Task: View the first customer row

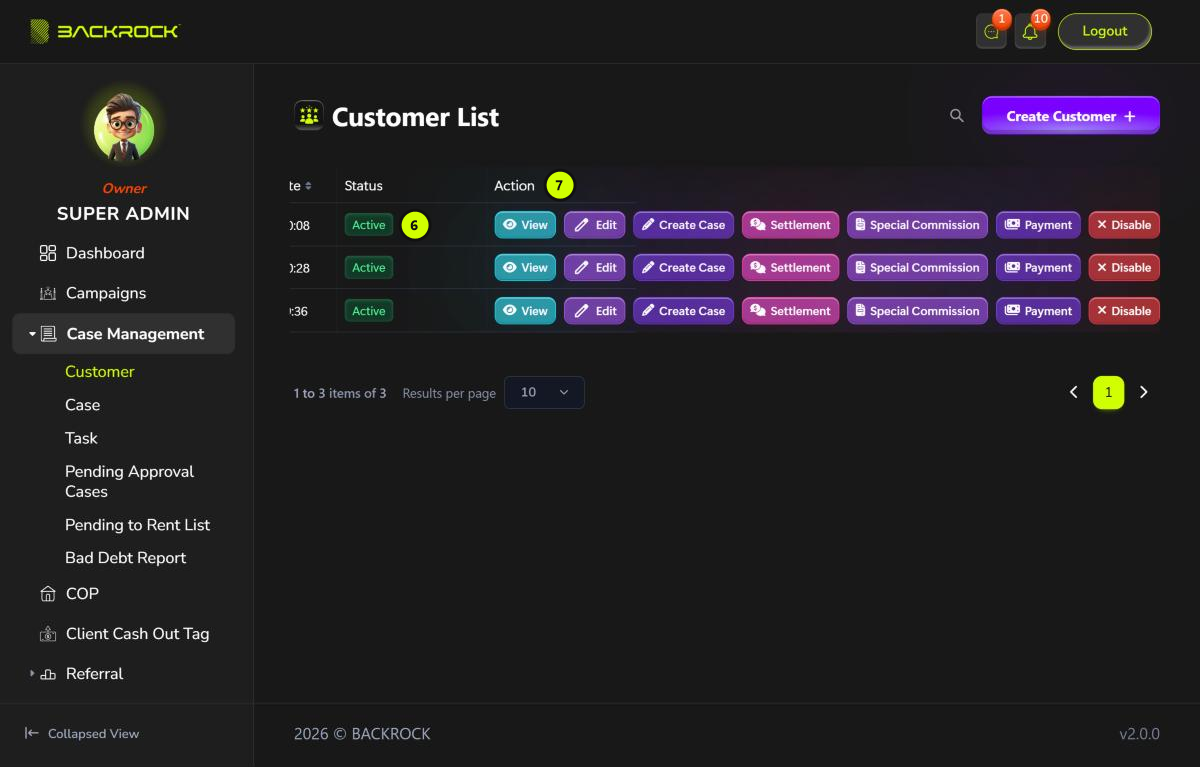Action: coord(525,225)
